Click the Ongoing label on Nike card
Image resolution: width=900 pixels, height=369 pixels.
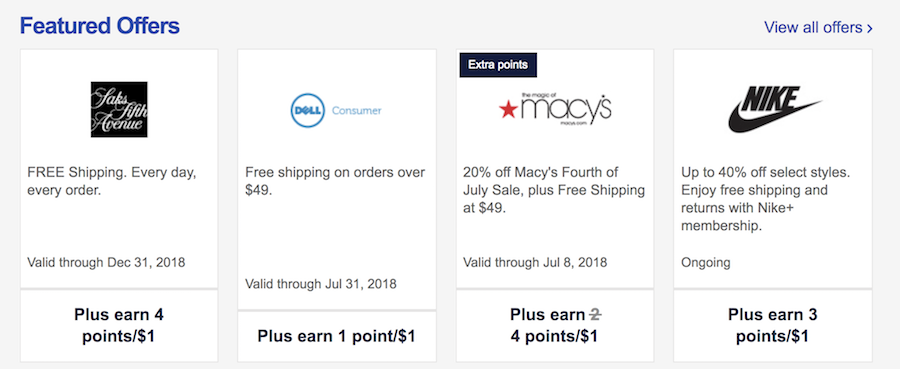705,263
